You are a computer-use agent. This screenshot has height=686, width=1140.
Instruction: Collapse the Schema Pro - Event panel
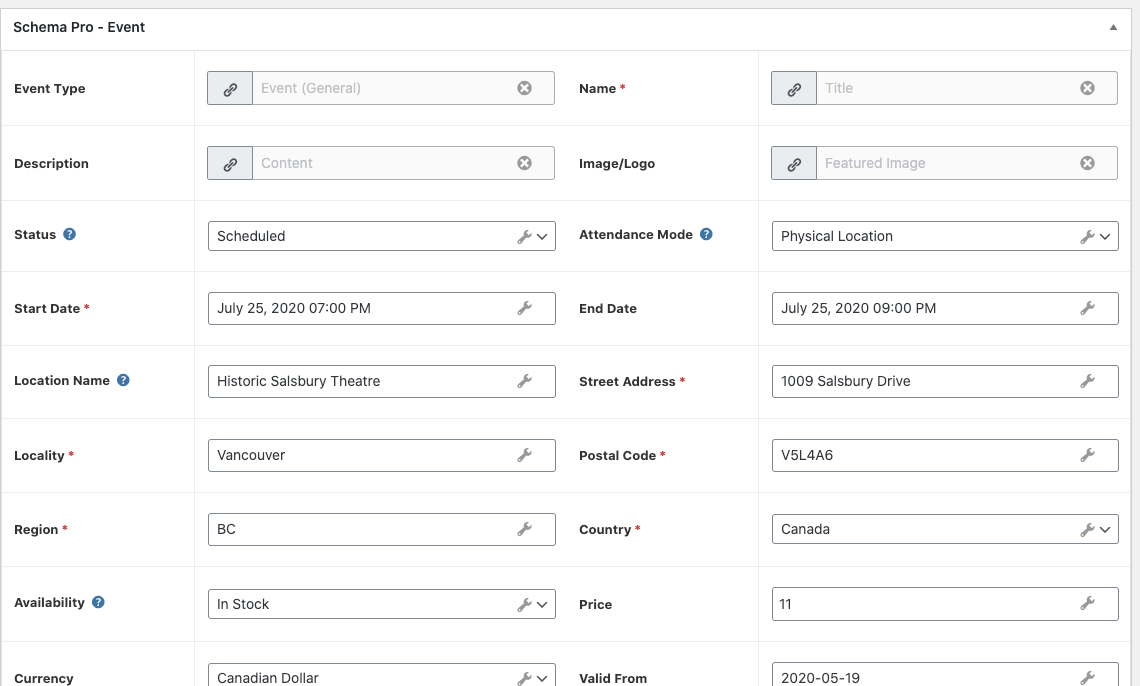(x=1113, y=28)
